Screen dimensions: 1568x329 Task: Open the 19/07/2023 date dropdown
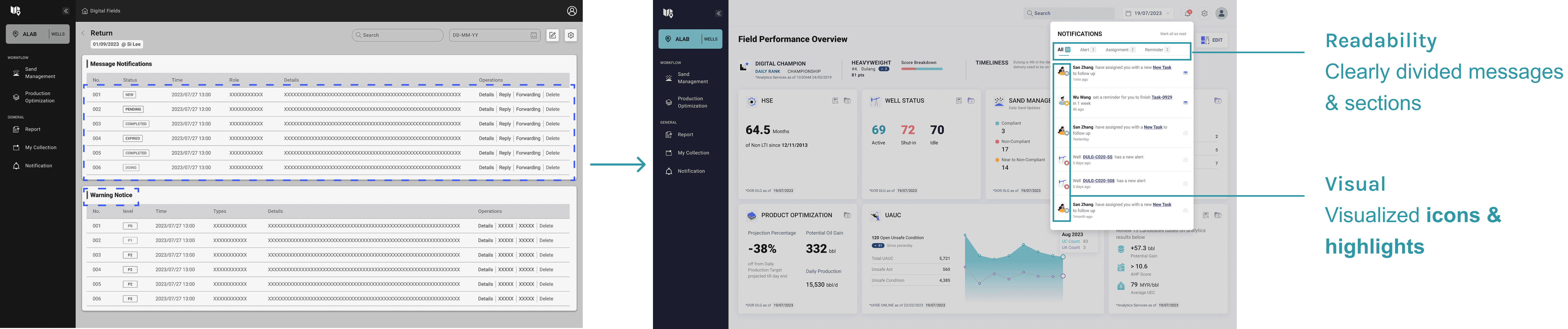[x=1147, y=13]
